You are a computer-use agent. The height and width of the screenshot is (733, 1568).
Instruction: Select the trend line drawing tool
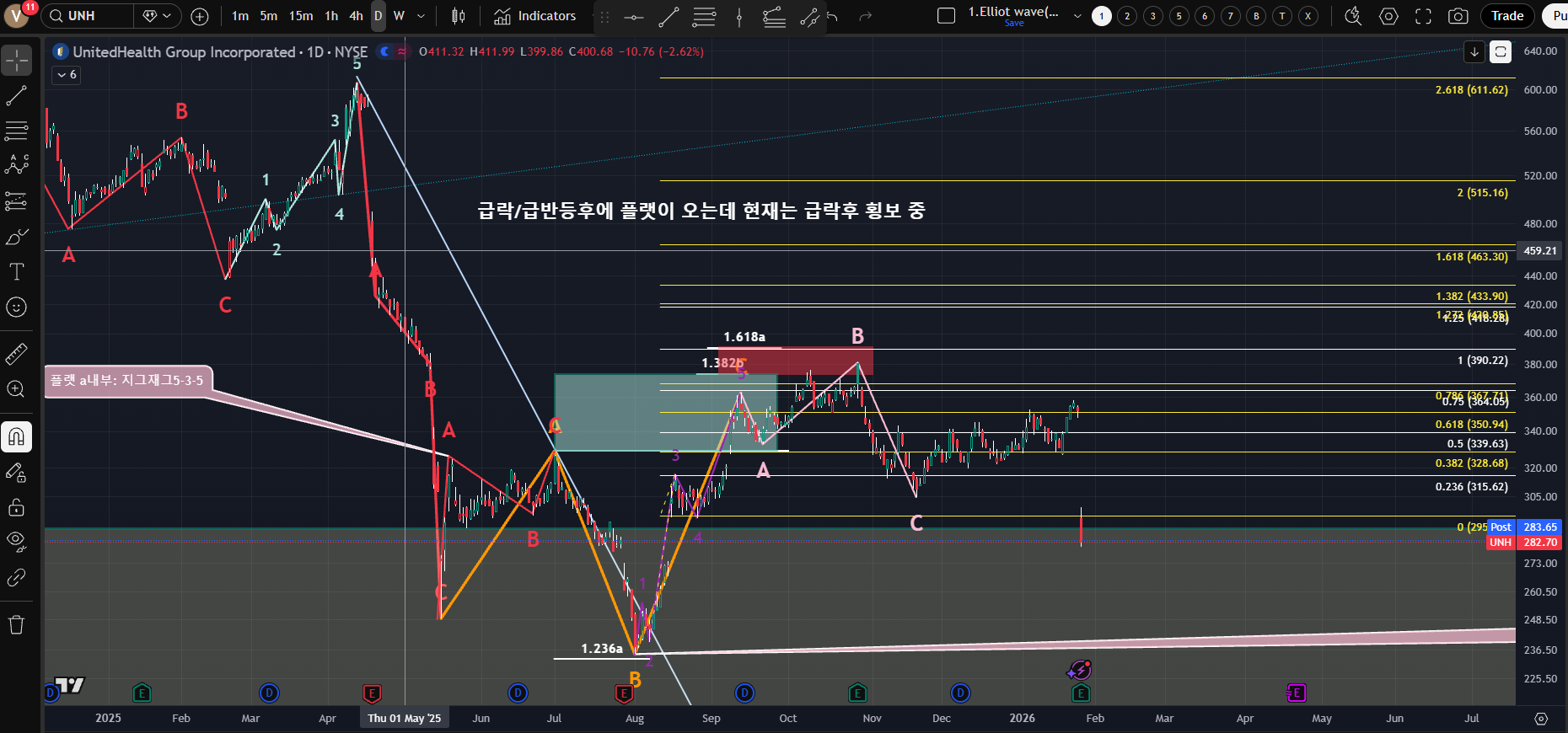coord(17,96)
